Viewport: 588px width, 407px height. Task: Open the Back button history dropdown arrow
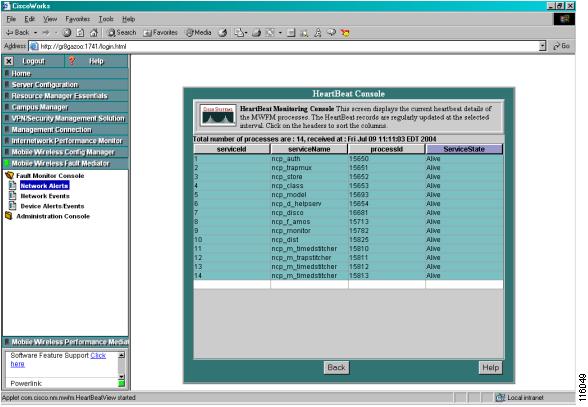35,33
